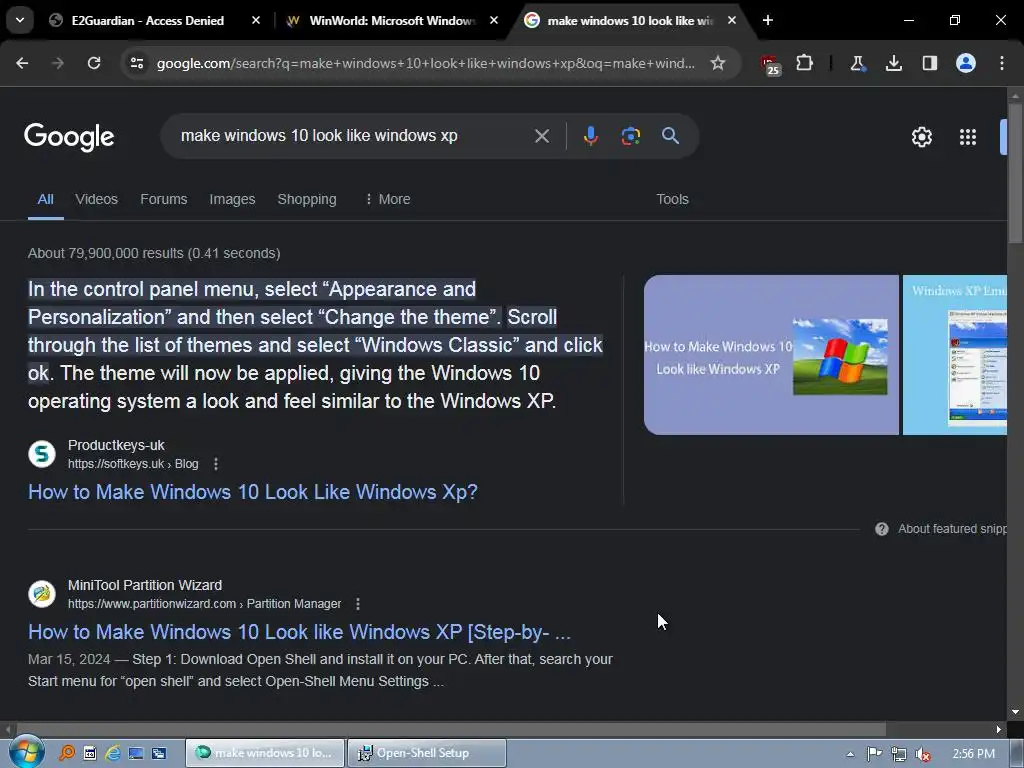The width and height of the screenshot is (1024, 768).
Task: Click the horizontal scrollbar right arrow
Action: pos(999,729)
